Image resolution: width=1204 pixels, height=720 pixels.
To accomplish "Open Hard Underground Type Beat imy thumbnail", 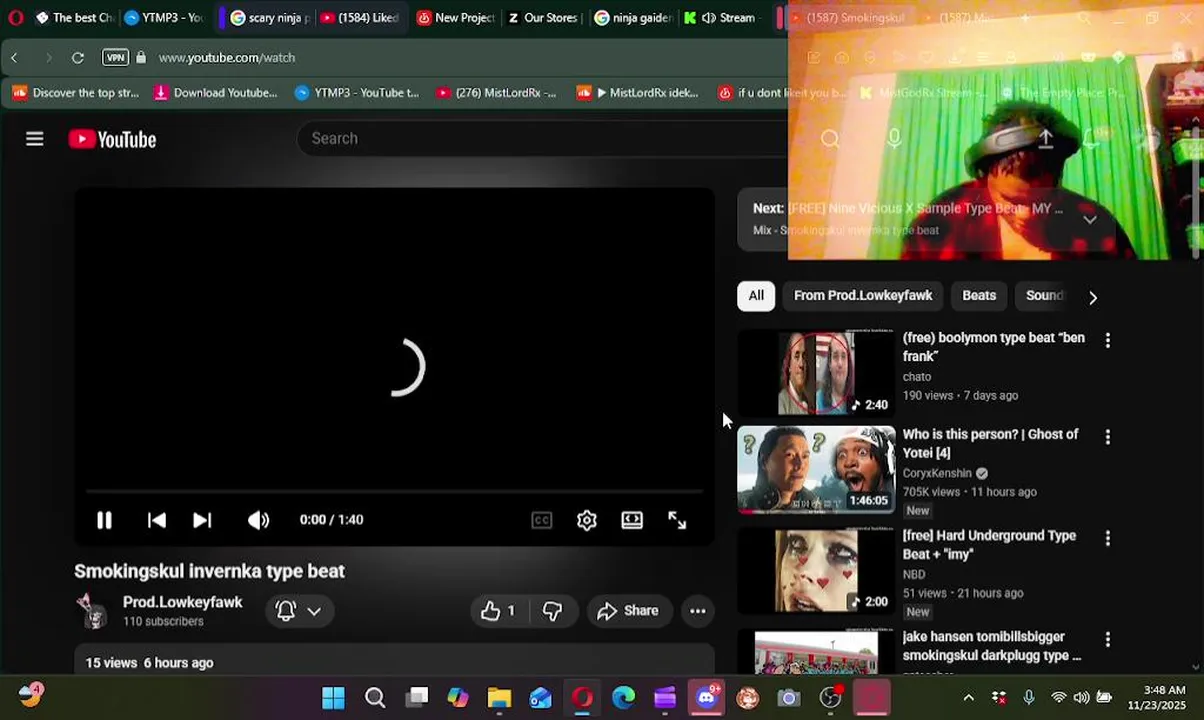I will [x=816, y=570].
